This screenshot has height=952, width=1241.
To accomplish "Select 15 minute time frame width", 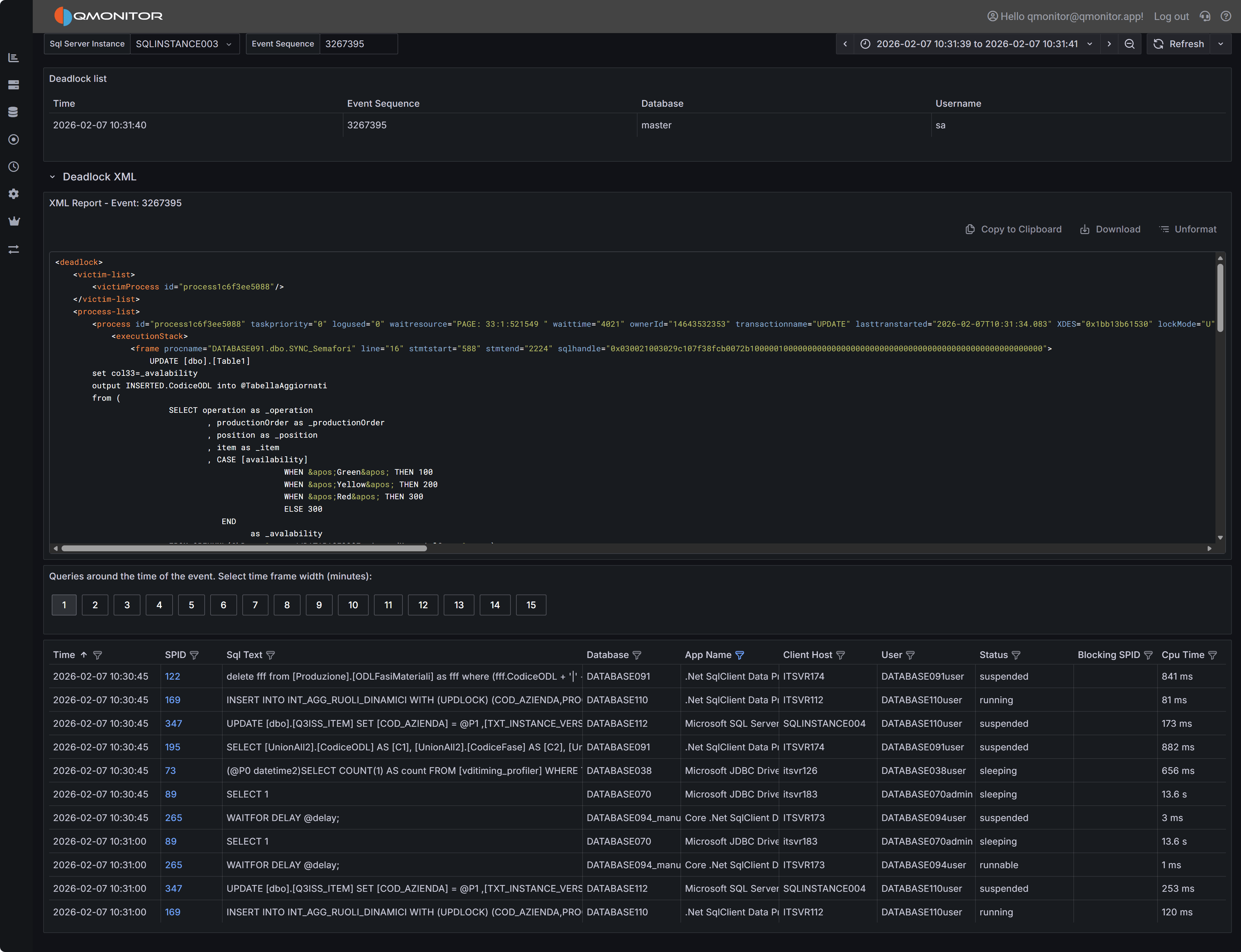I will pyautogui.click(x=530, y=605).
